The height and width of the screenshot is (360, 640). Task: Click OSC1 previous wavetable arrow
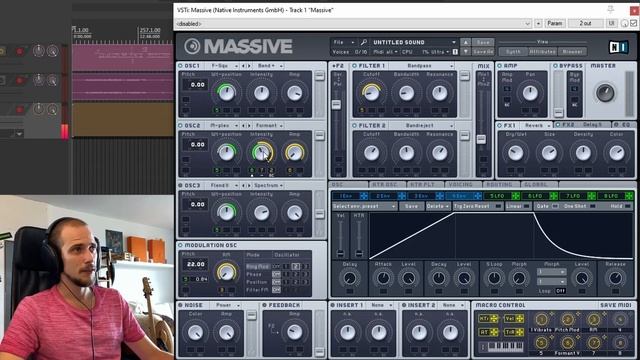pyautogui.click(x=243, y=66)
